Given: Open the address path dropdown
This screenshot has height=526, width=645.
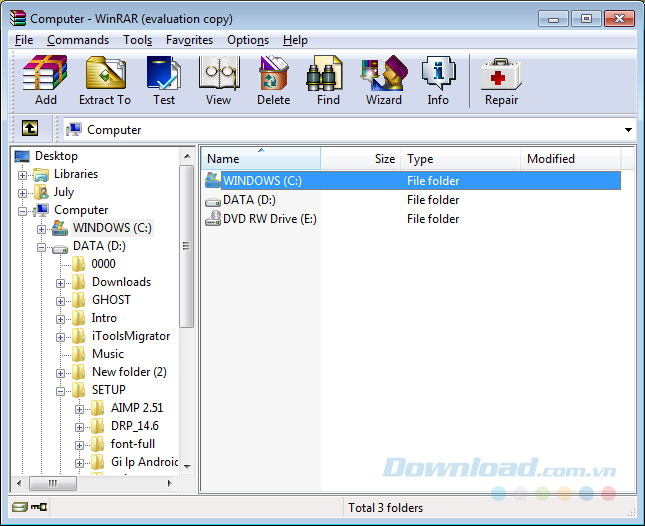Looking at the screenshot, I should pyautogui.click(x=628, y=130).
